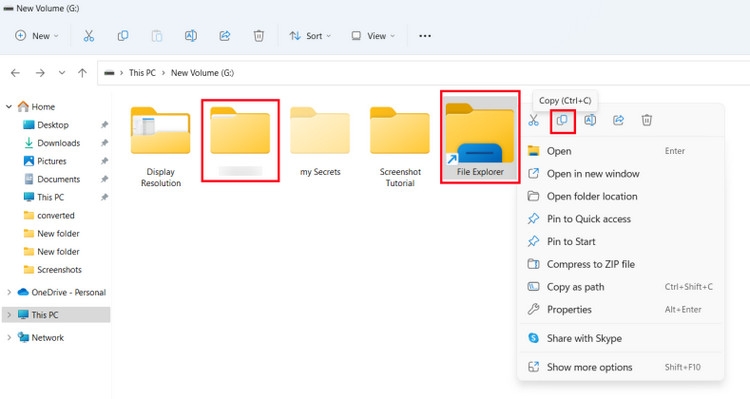This screenshot has height=399, width=750.
Task: Click the Cut icon in top toolbar
Action: 89,36
